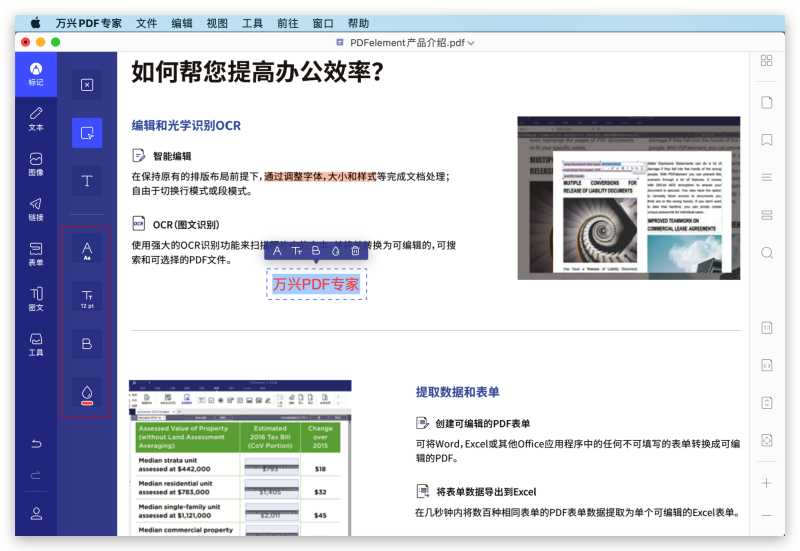Click the search magnifier in right sidebar
Viewport: 800px width, 551px height.
pos(767,253)
